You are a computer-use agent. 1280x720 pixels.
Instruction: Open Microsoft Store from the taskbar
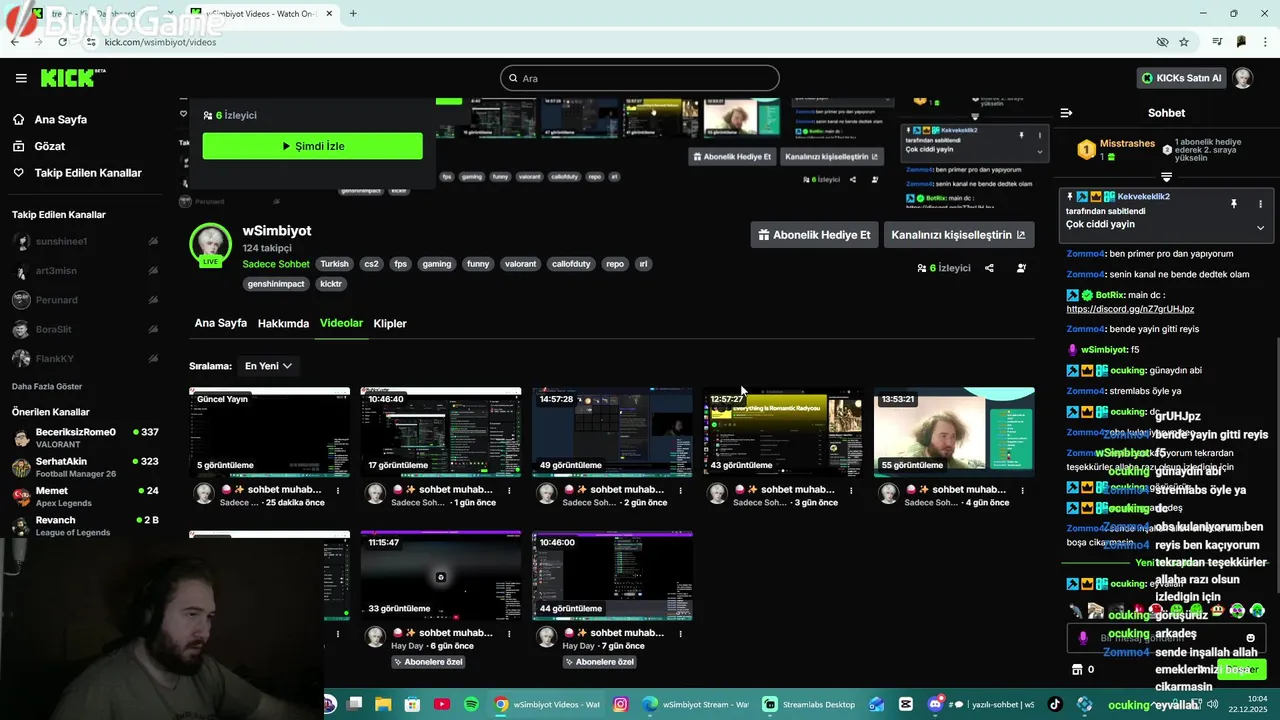pos(412,704)
